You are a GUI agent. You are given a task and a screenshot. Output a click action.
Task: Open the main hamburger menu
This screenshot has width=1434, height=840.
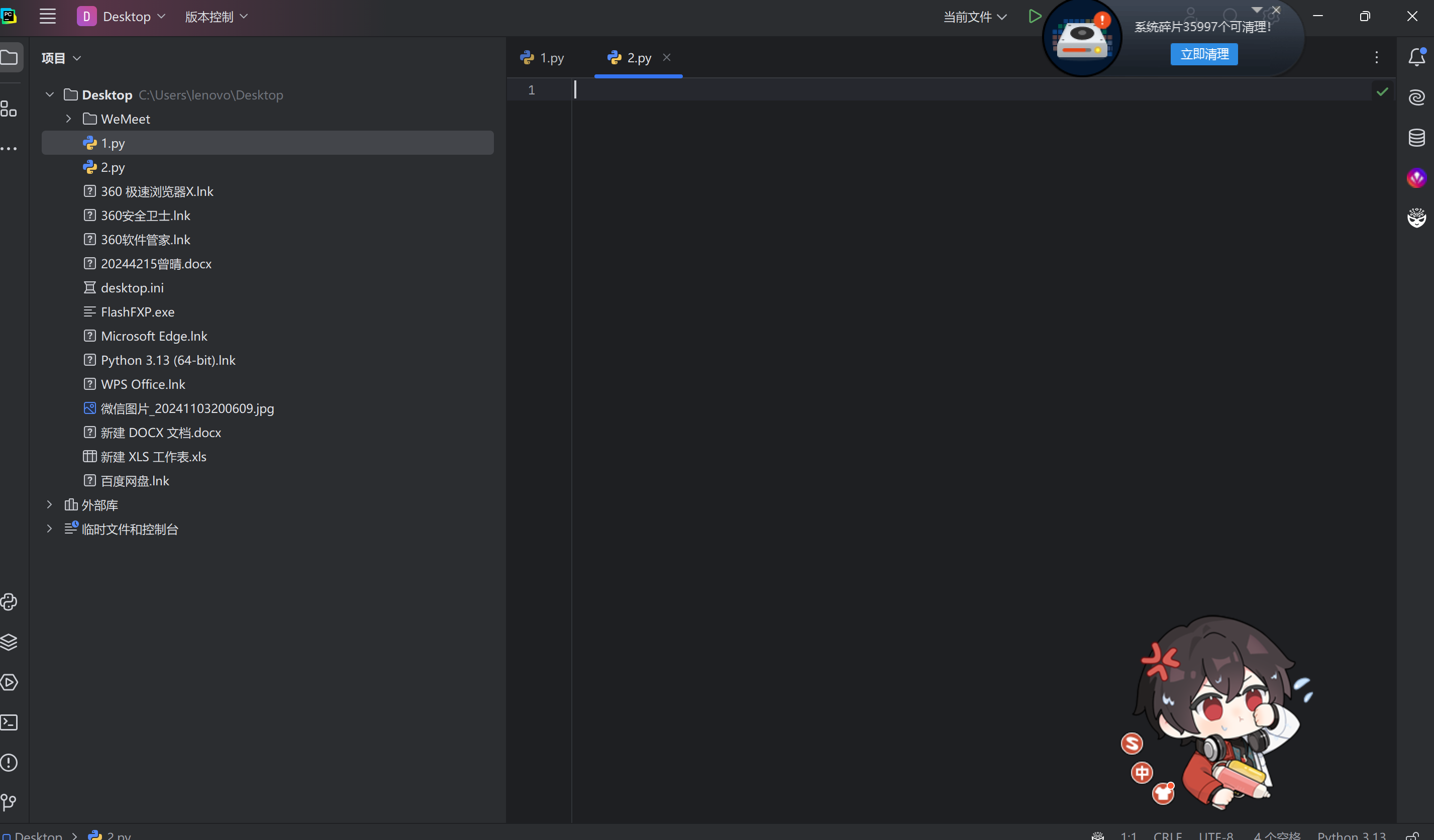coord(48,17)
